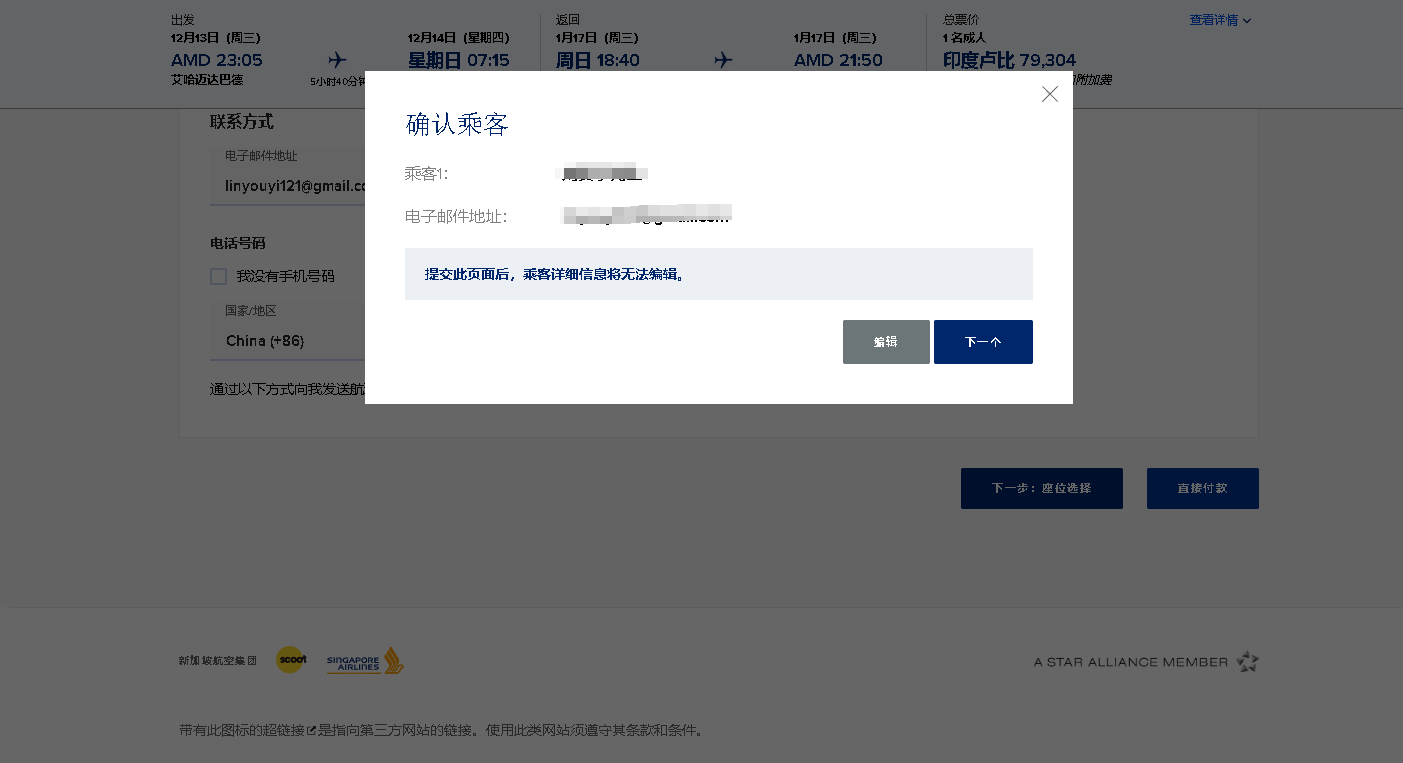The width and height of the screenshot is (1403, 763).
Task: Click the 电话号码 label
Action: pyautogui.click(x=238, y=243)
